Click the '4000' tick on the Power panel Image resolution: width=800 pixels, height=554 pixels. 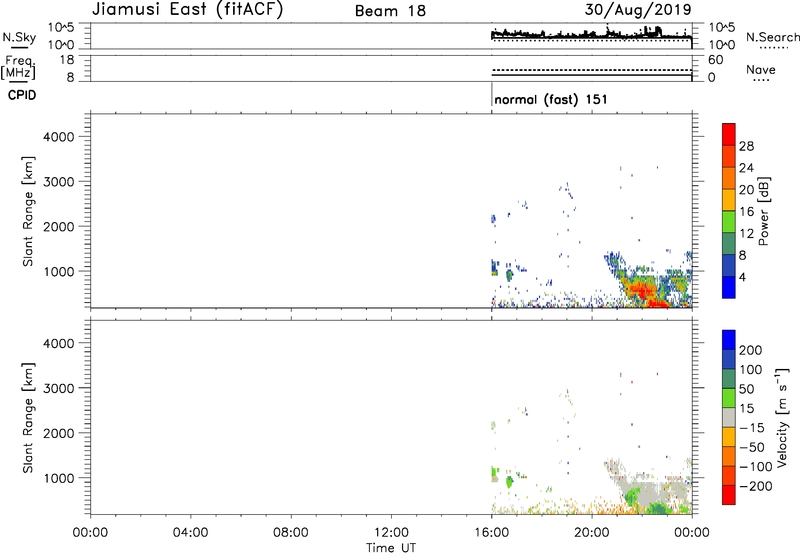pos(58,137)
